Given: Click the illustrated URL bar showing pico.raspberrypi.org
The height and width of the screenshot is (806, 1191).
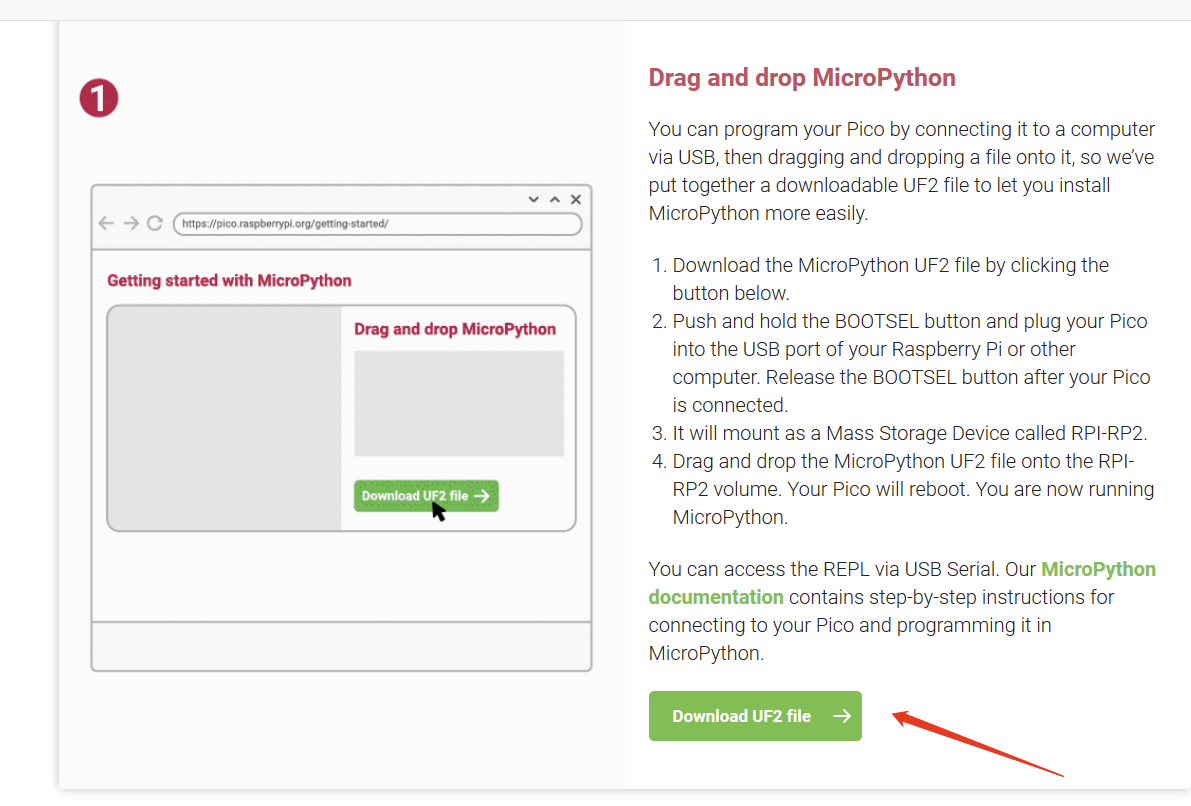Looking at the screenshot, I should pyautogui.click(x=378, y=223).
